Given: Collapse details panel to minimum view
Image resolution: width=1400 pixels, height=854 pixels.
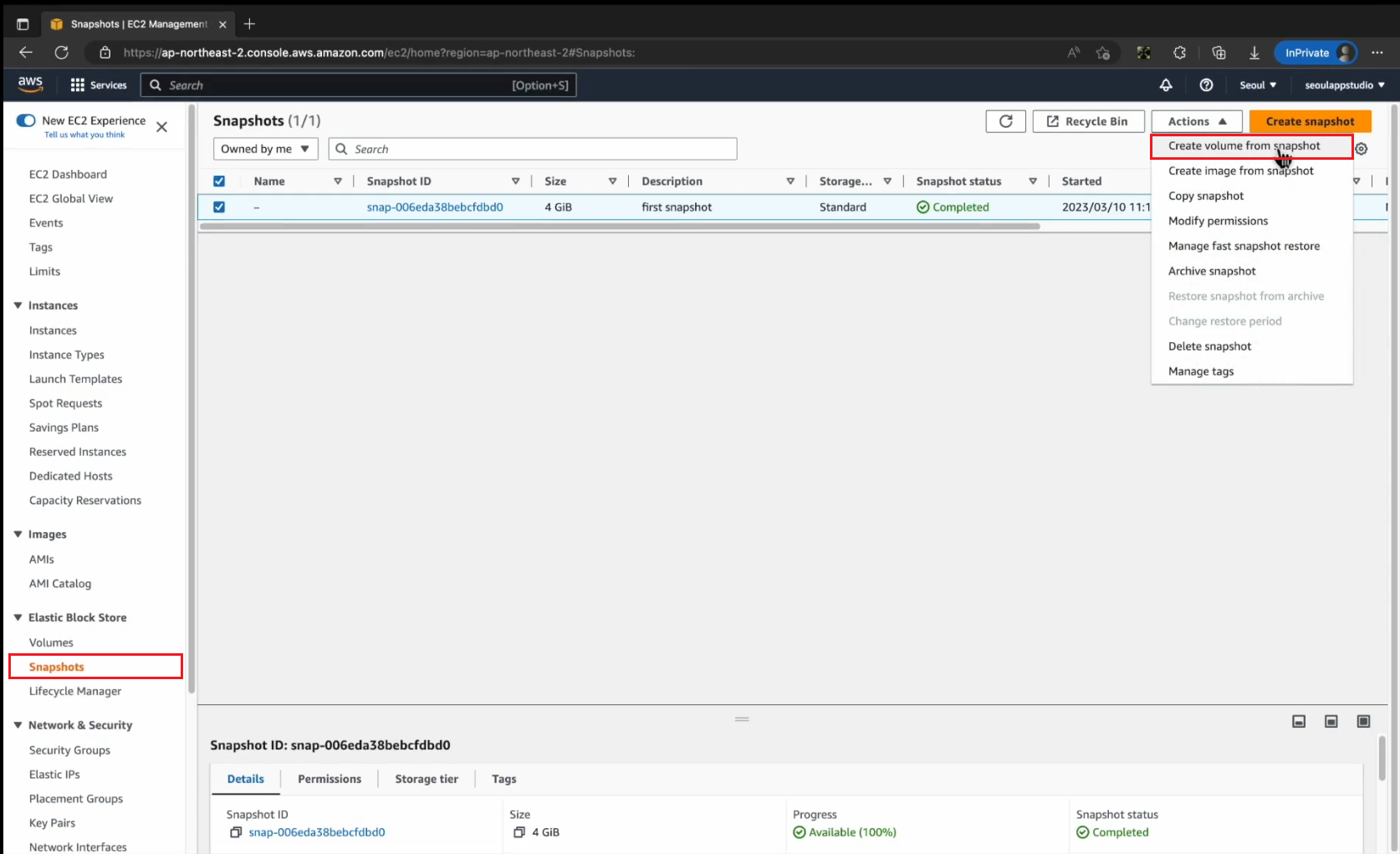Looking at the screenshot, I should click(1299, 721).
